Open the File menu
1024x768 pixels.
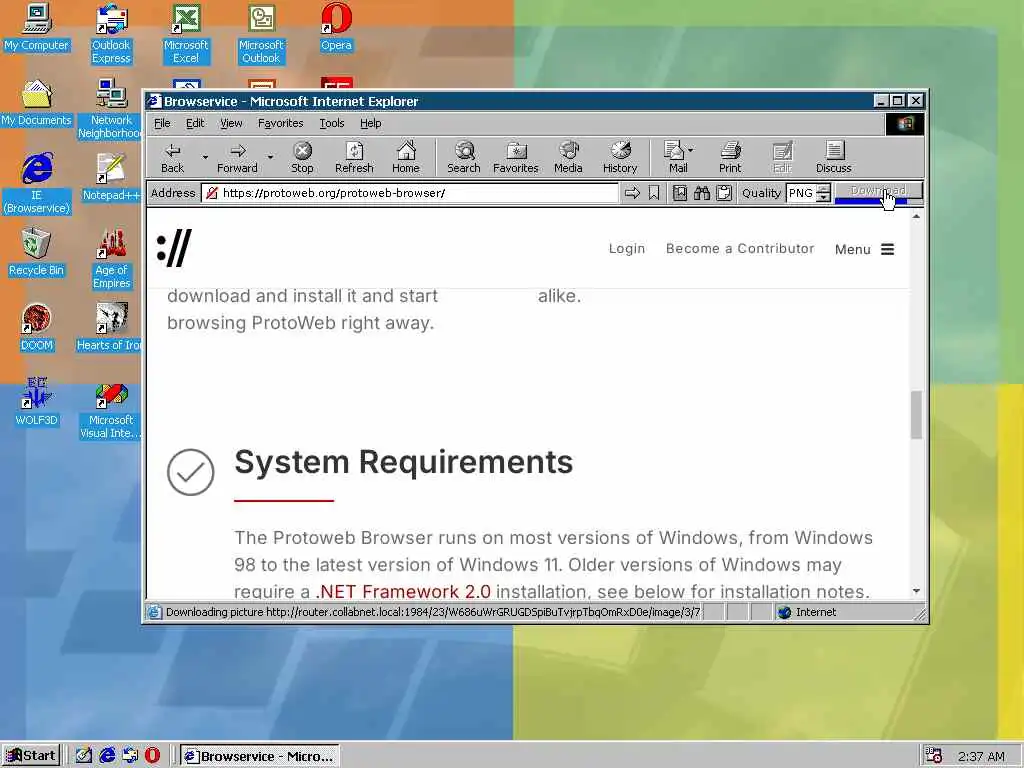click(x=162, y=123)
